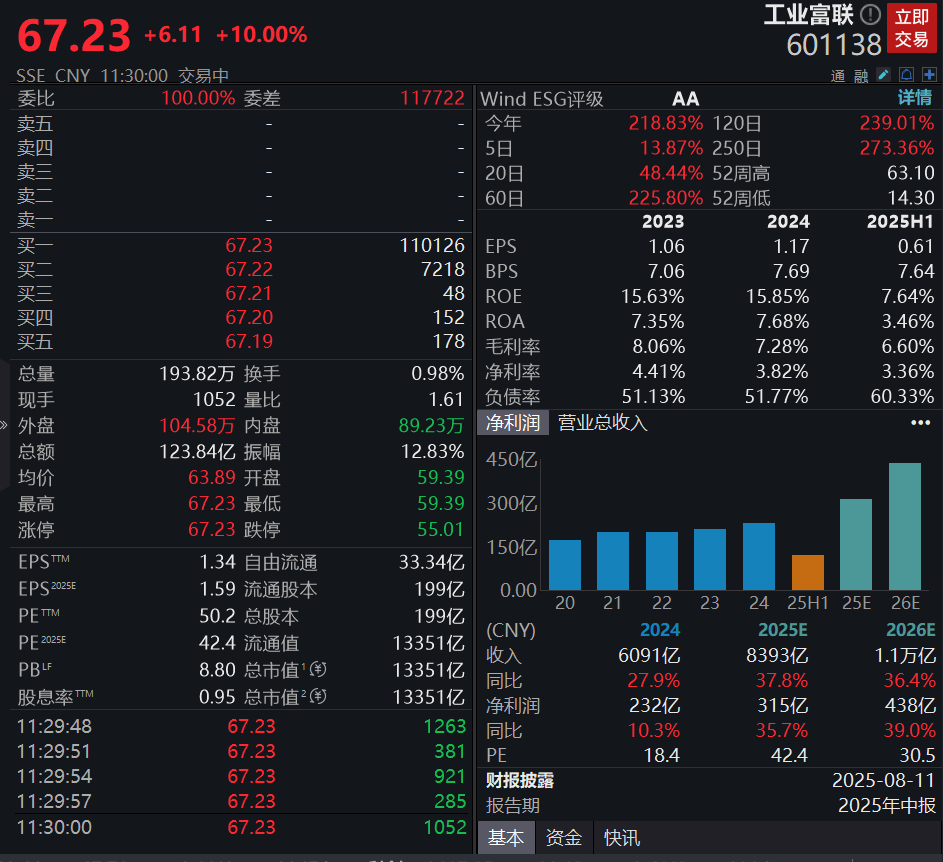Open the chart more-options ellipsis
The image size is (943, 862).
pyautogui.click(x=920, y=423)
